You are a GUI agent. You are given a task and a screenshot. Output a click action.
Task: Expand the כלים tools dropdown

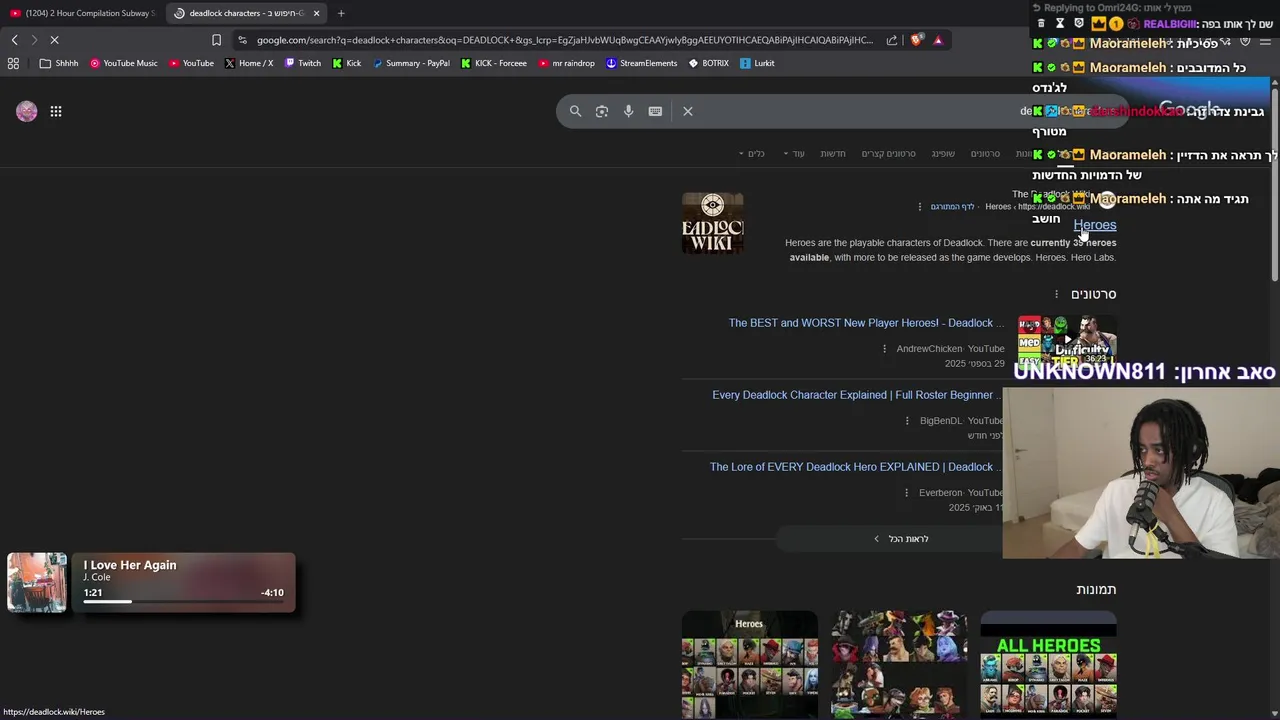coord(752,153)
